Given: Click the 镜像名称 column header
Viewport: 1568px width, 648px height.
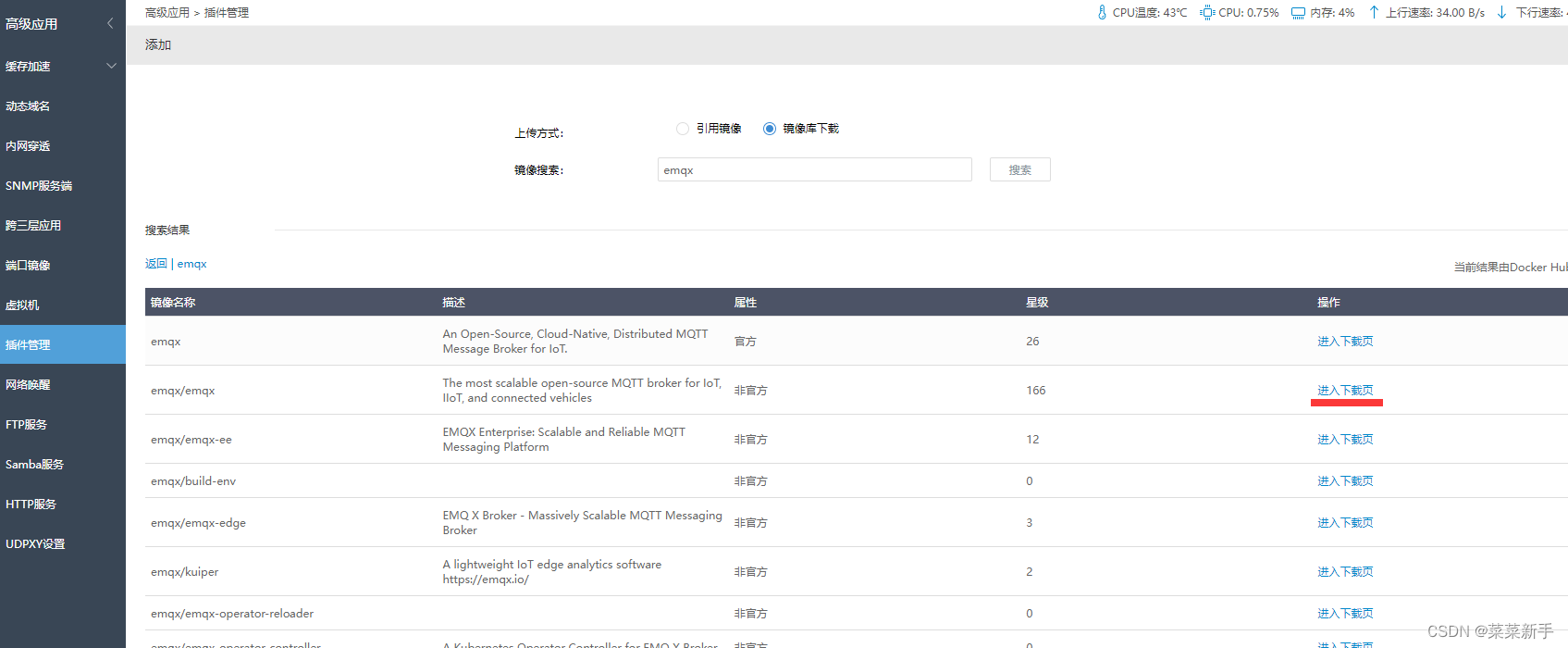Looking at the screenshot, I should click(173, 303).
